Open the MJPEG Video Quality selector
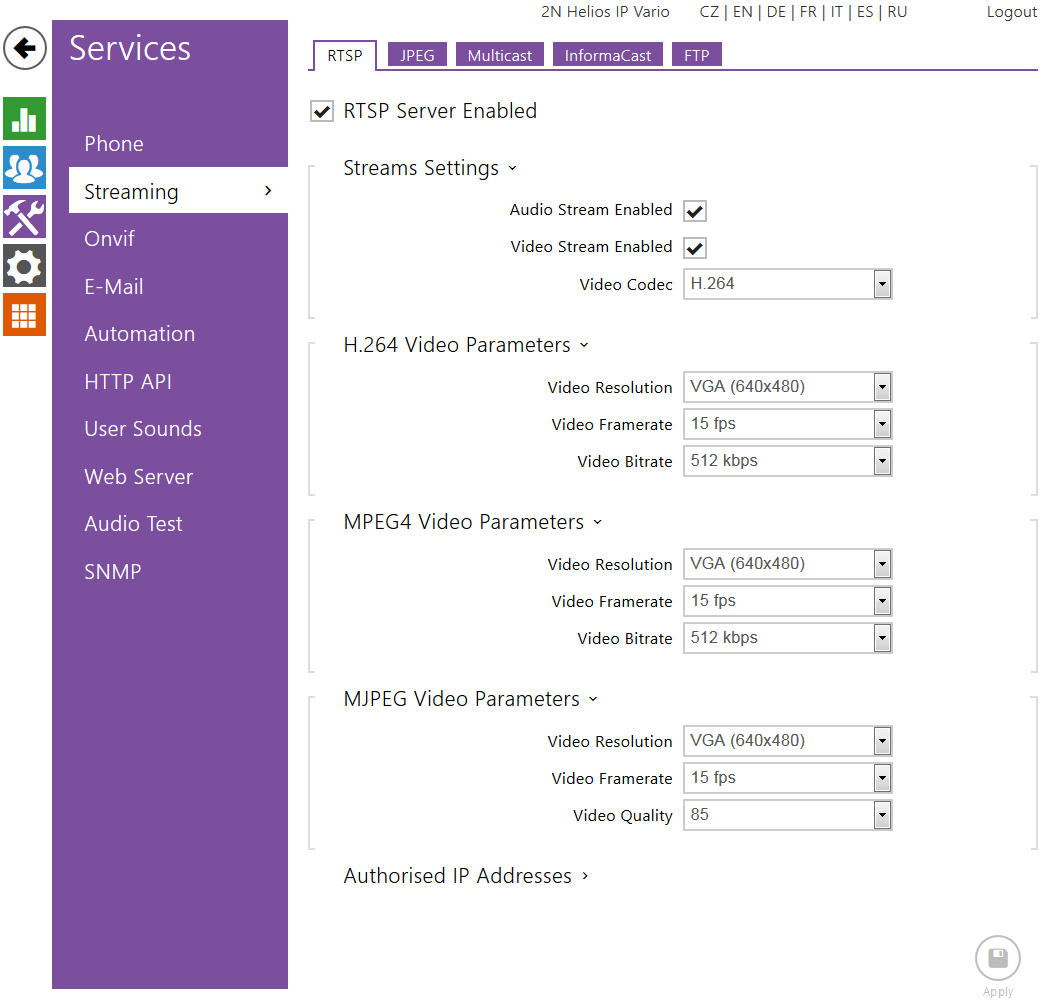Screen dimensions: 1045x1002 coord(881,814)
